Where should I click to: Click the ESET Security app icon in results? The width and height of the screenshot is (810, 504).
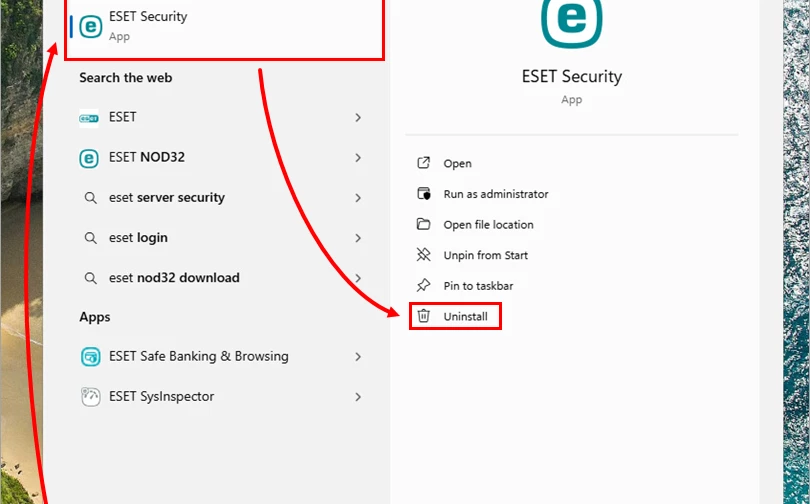pyautogui.click(x=91, y=27)
